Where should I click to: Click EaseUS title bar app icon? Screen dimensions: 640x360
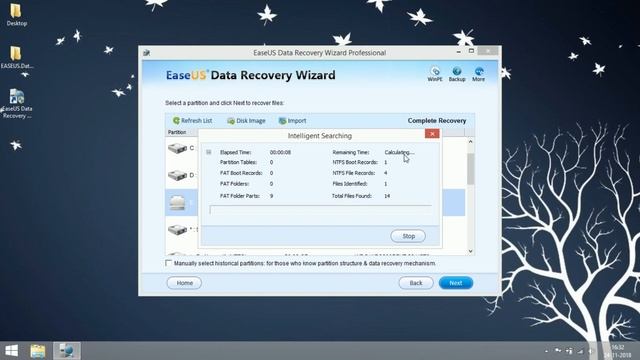[x=147, y=53]
